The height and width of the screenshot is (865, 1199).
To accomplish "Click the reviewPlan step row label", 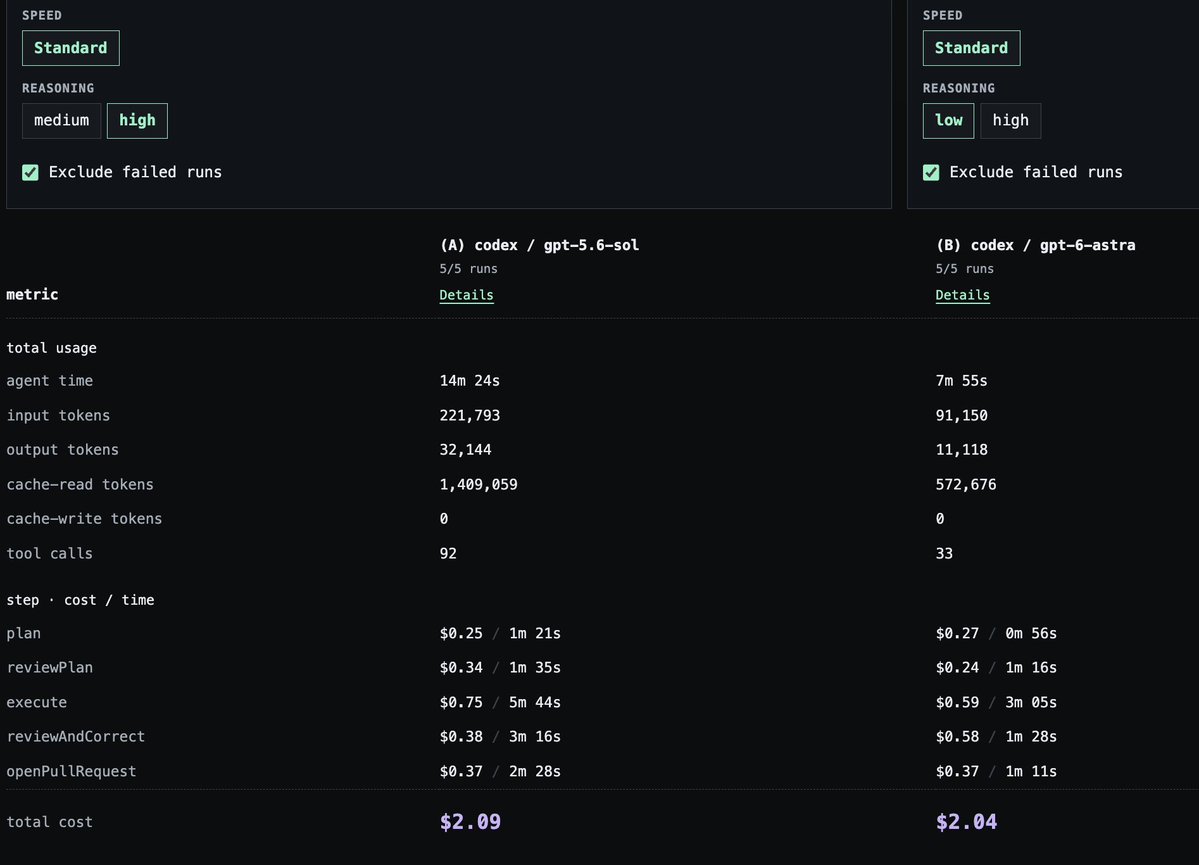I will pos(50,668).
